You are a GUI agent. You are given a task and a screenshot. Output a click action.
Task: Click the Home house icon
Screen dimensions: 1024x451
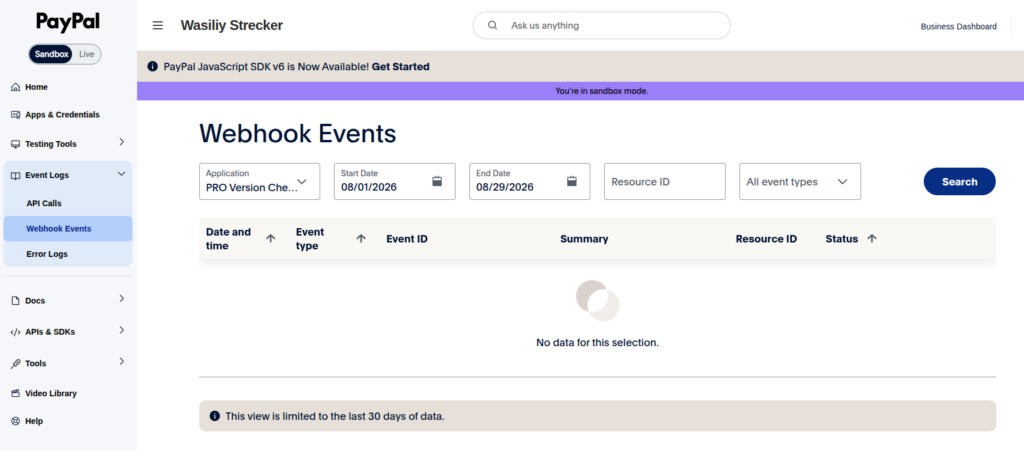click(x=16, y=87)
